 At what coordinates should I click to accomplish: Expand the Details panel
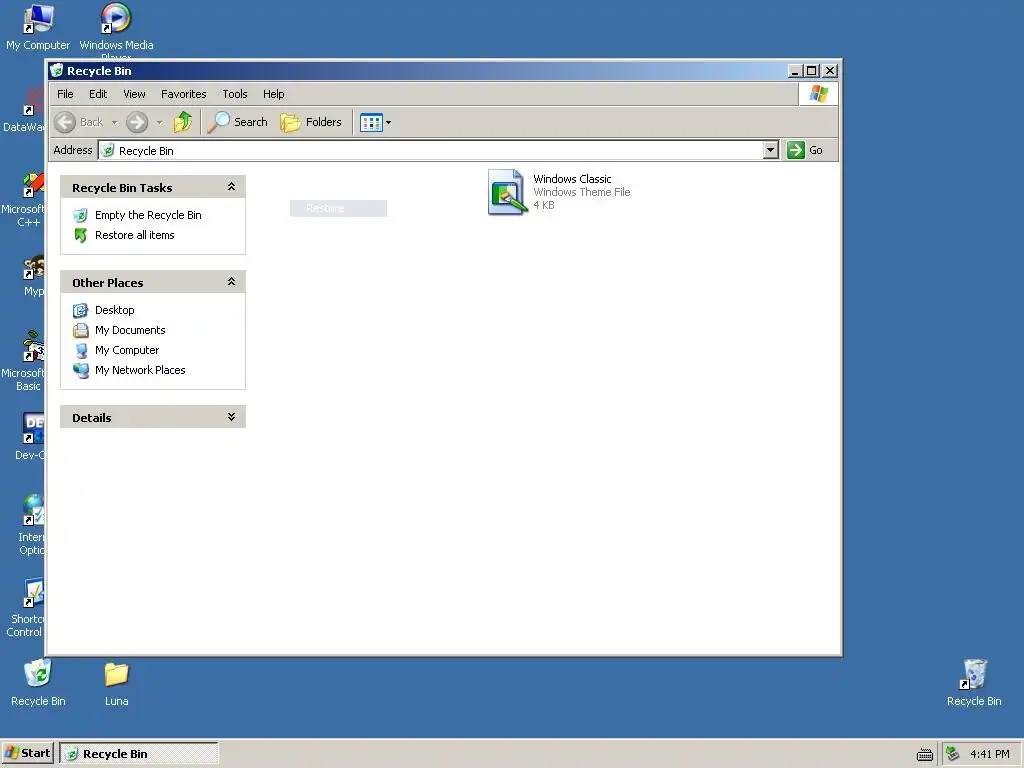click(x=231, y=417)
